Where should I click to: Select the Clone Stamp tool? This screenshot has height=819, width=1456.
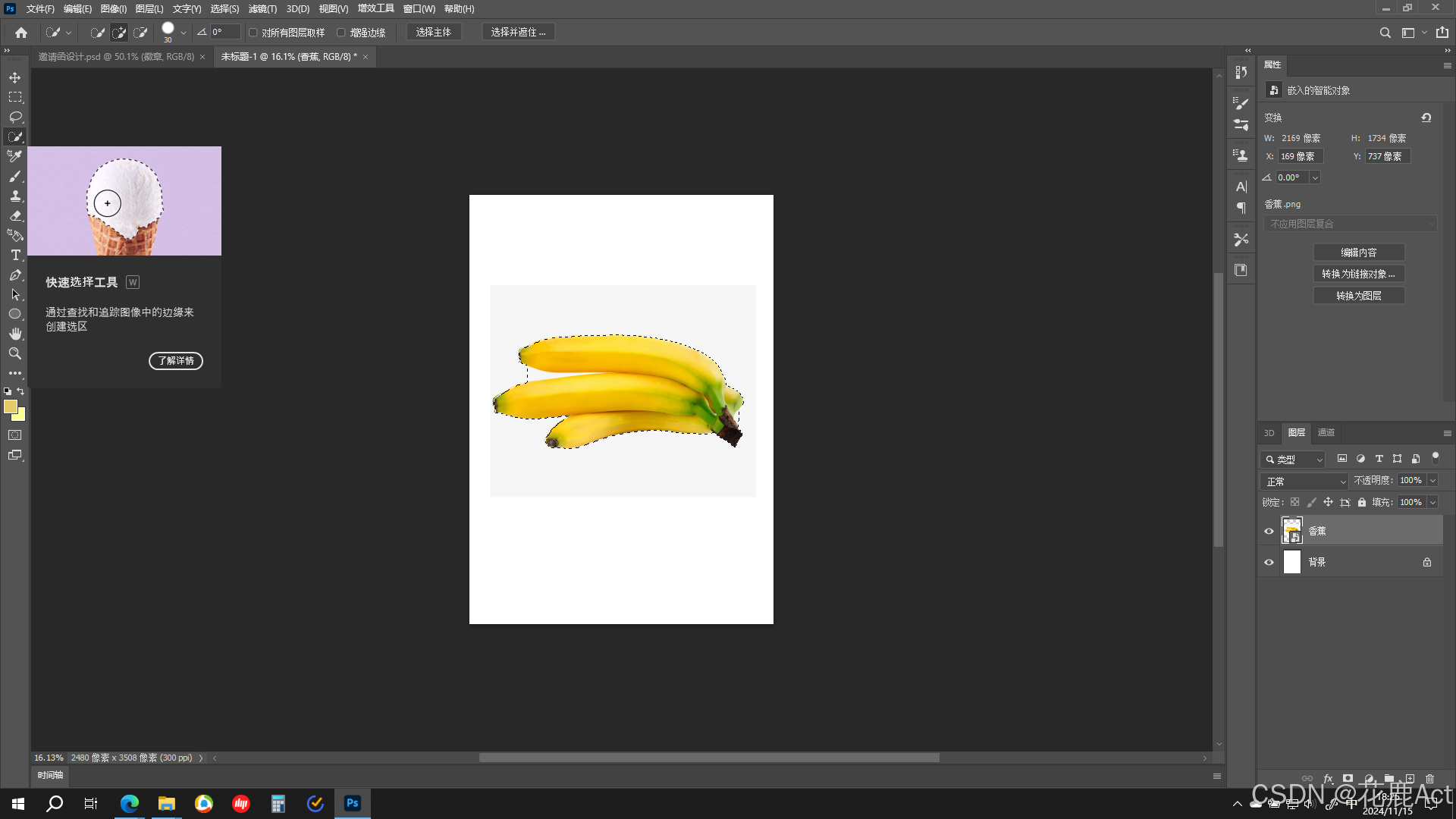tap(14, 196)
